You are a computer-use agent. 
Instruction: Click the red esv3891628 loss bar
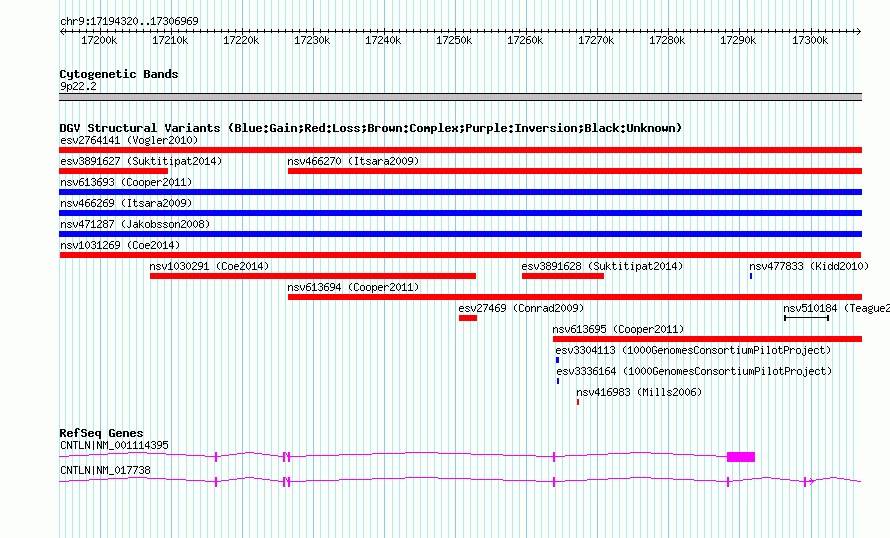563,276
